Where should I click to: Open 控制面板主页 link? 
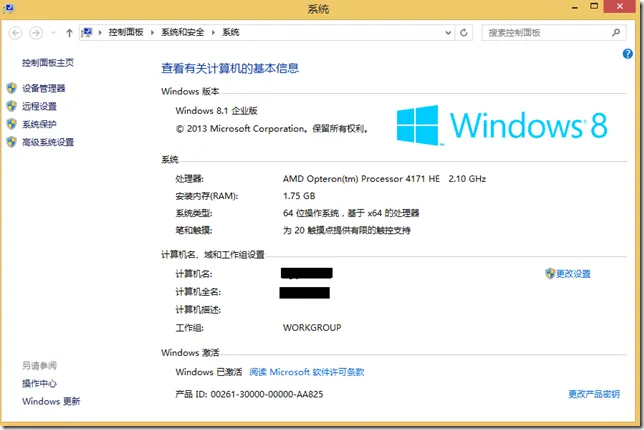tap(48, 63)
